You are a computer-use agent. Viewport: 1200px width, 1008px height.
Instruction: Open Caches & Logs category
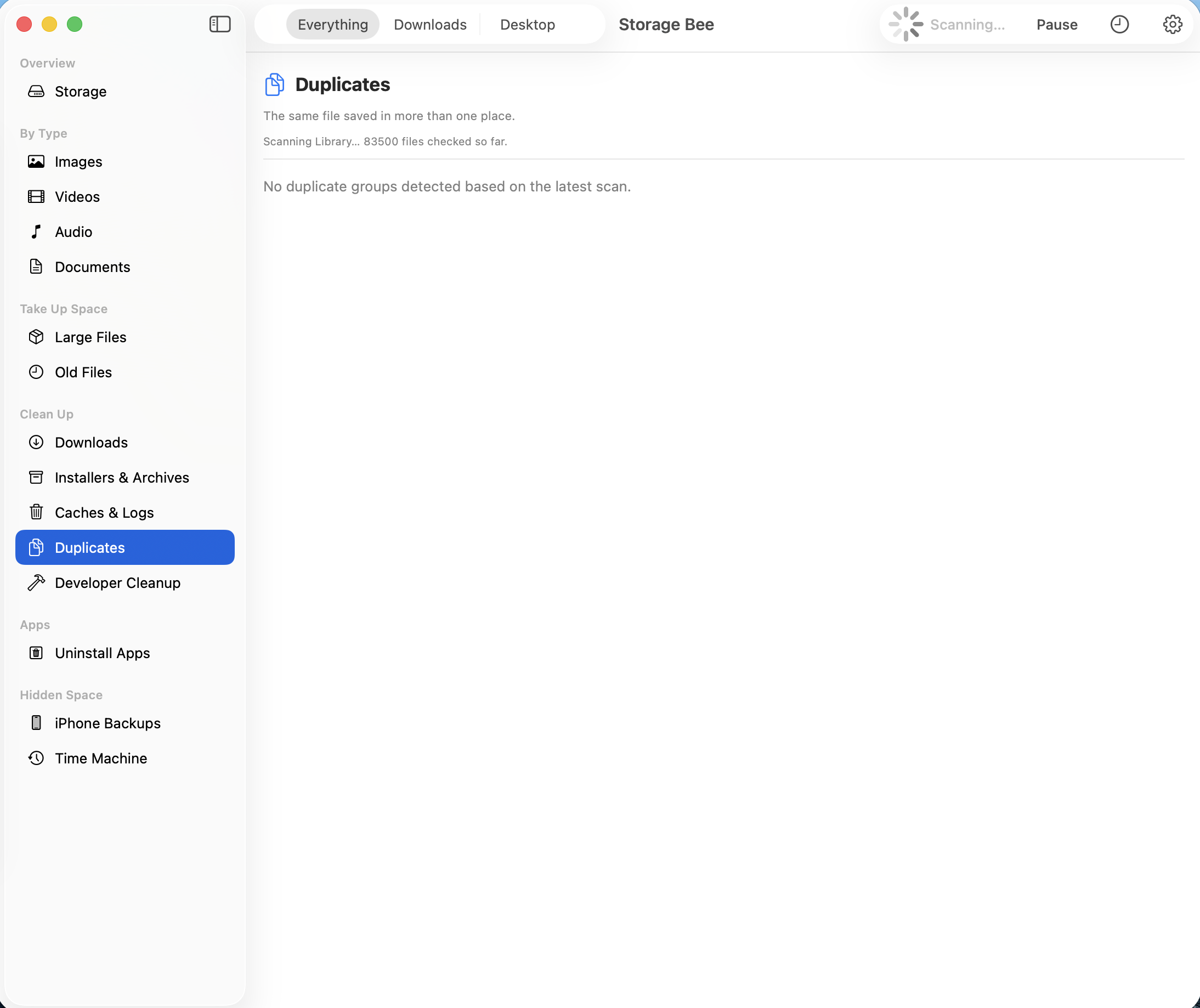[125, 512]
